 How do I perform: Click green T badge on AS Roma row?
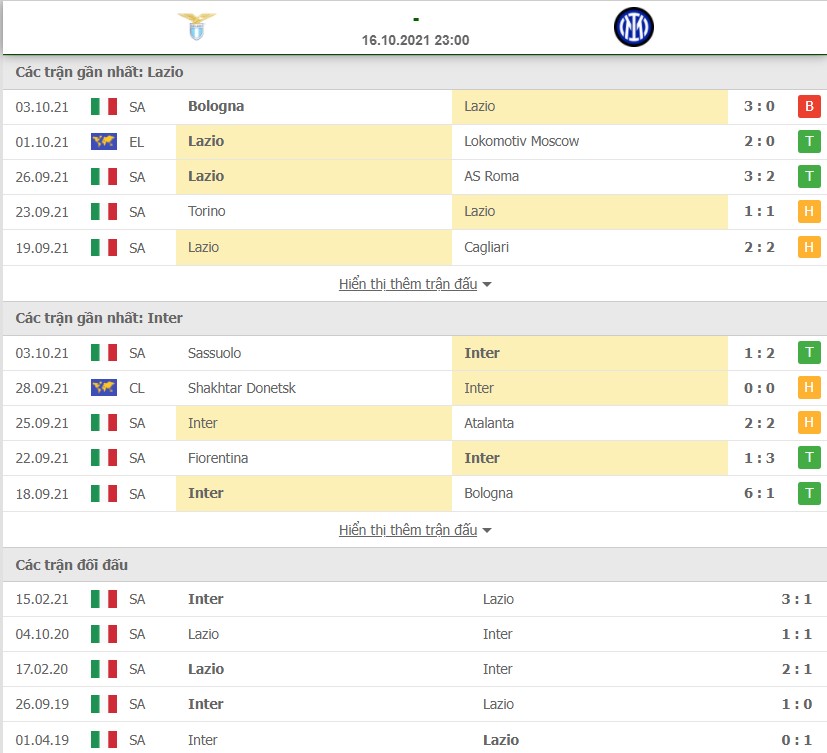point(809,176)
